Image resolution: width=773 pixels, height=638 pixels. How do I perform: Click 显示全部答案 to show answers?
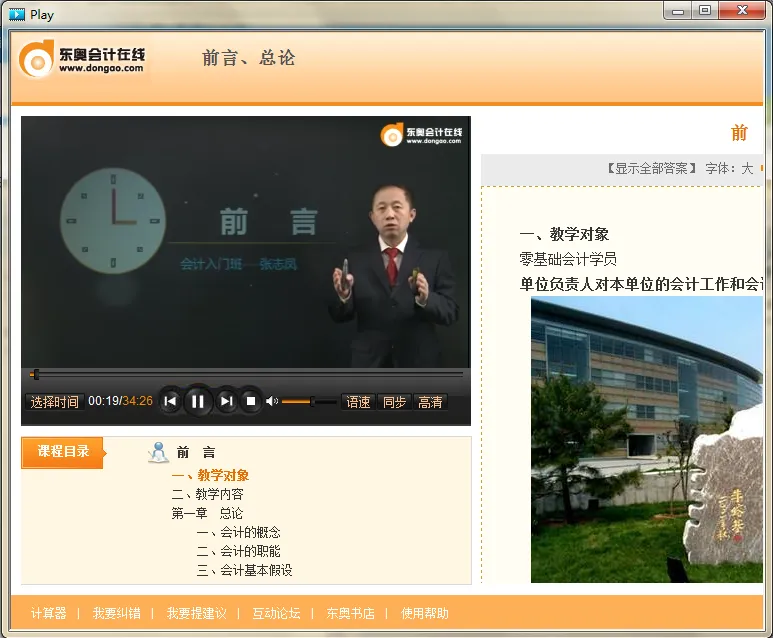point(651,168)
